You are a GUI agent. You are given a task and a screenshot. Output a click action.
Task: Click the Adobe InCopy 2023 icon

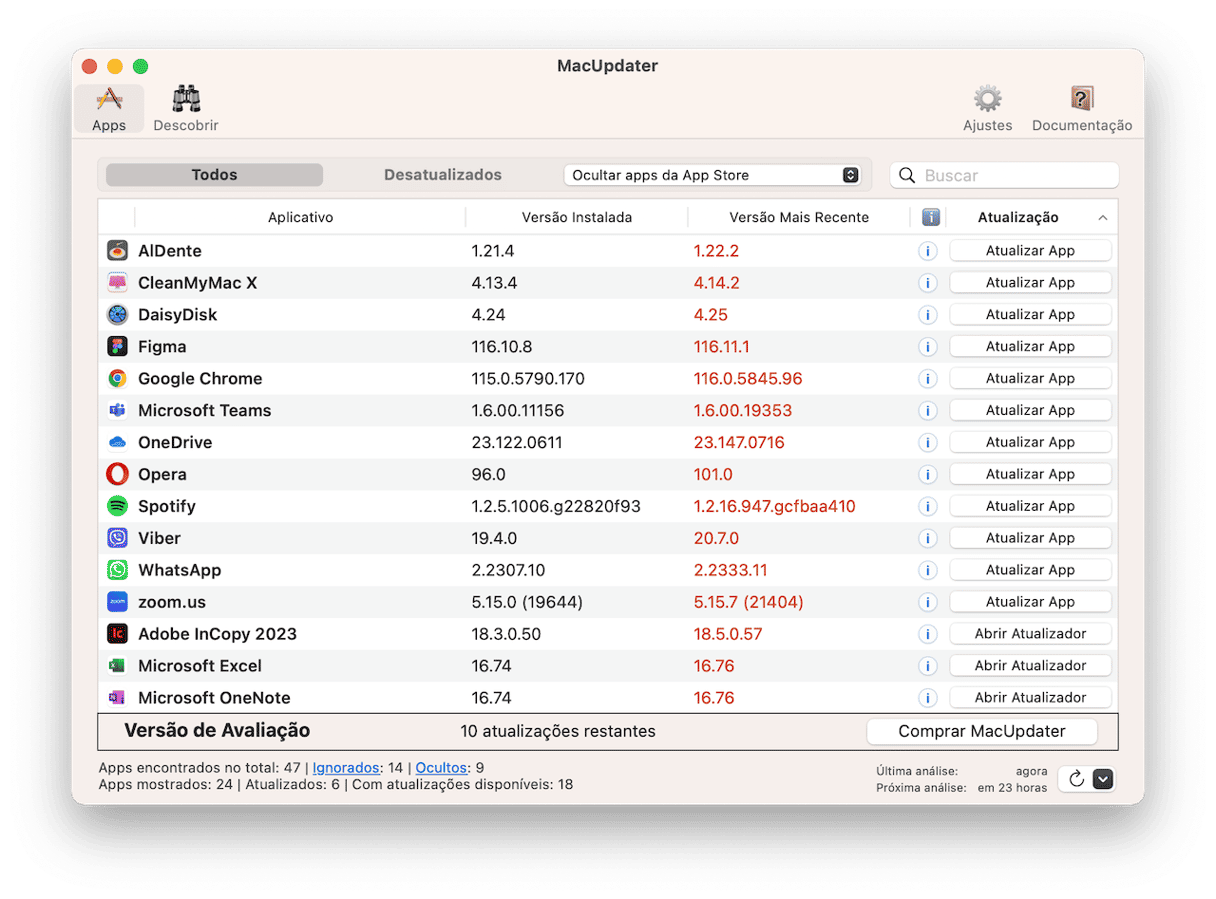[x=118, y=635]
